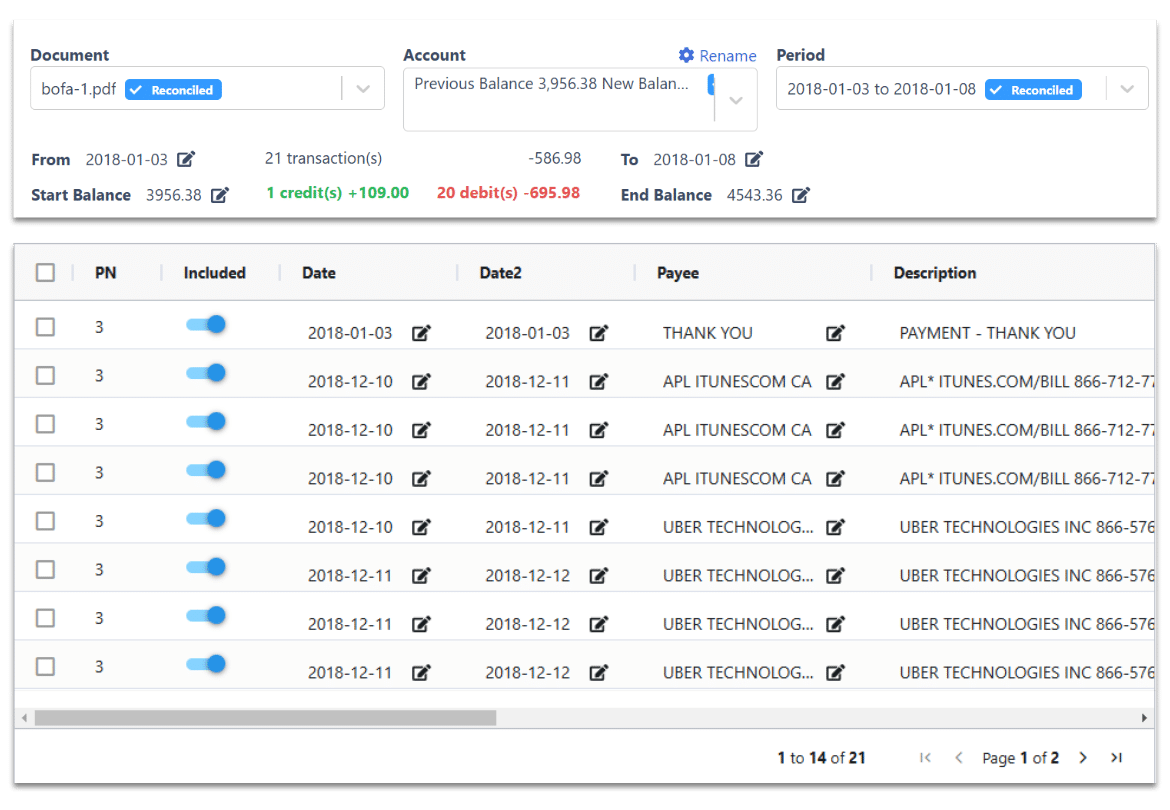Click the Page 1 of 2 indicator
This screenshot has width=1170, height=810.
click(1020, 758)
